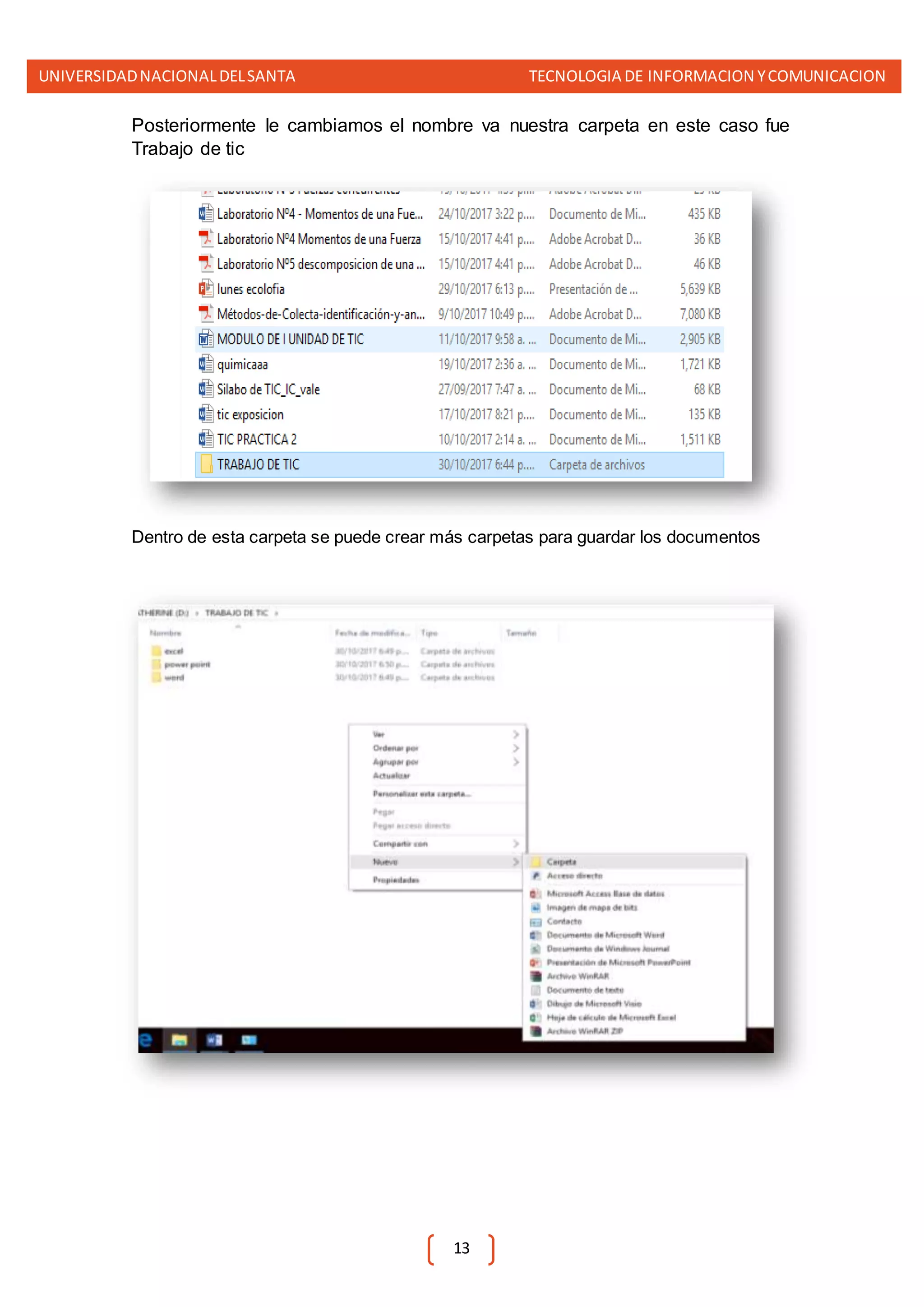The image size is (924, 1307).
Task: Sort by the Nombre column header
Action: click(166, 633)
